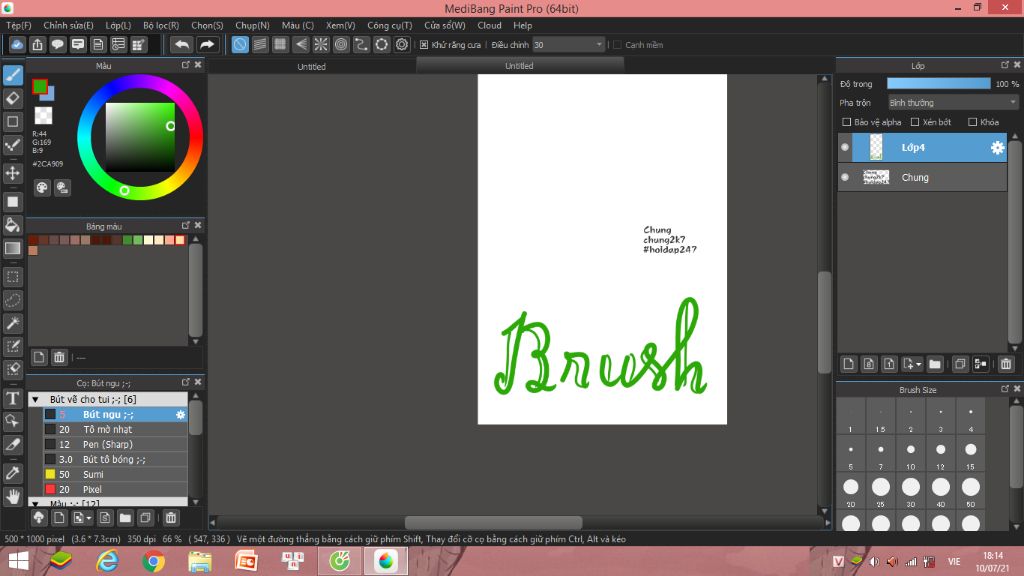Click the Redo arrow in toolbar
Image resolution: width=1024 pixels, height=576 pixels.
(x=206, y=44)
